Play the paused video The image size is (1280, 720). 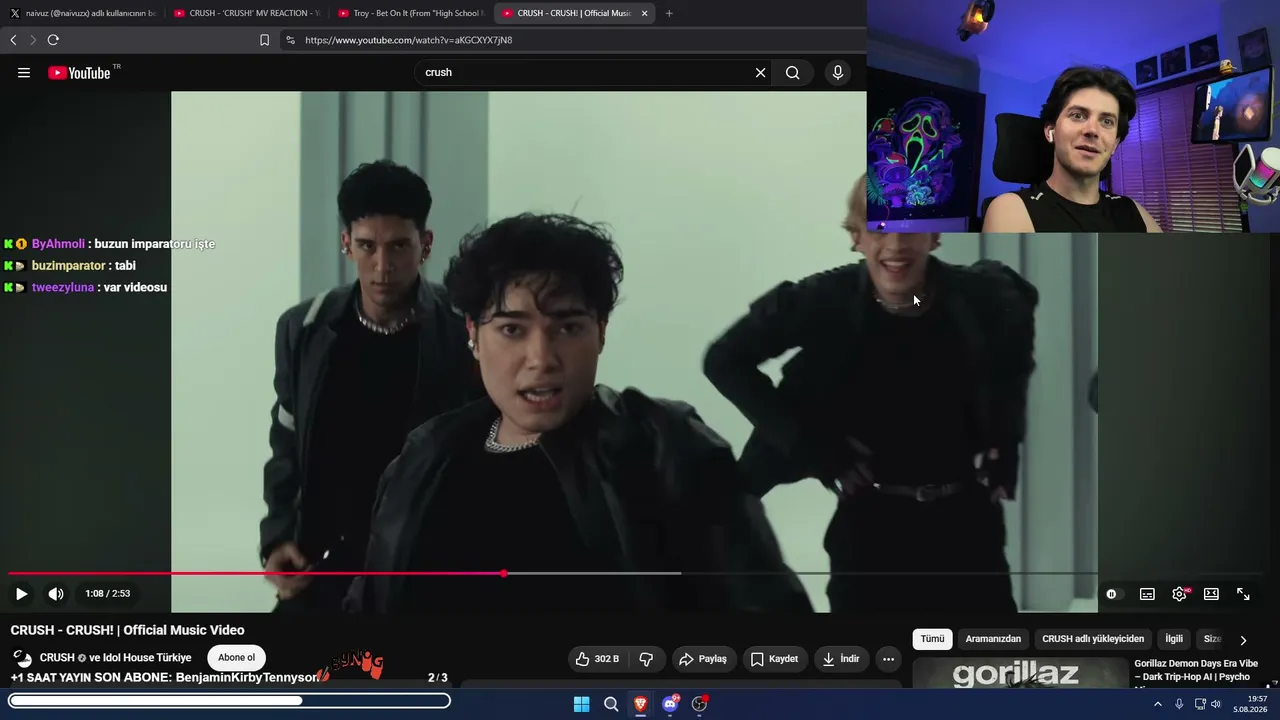click(x=21, y=594)
